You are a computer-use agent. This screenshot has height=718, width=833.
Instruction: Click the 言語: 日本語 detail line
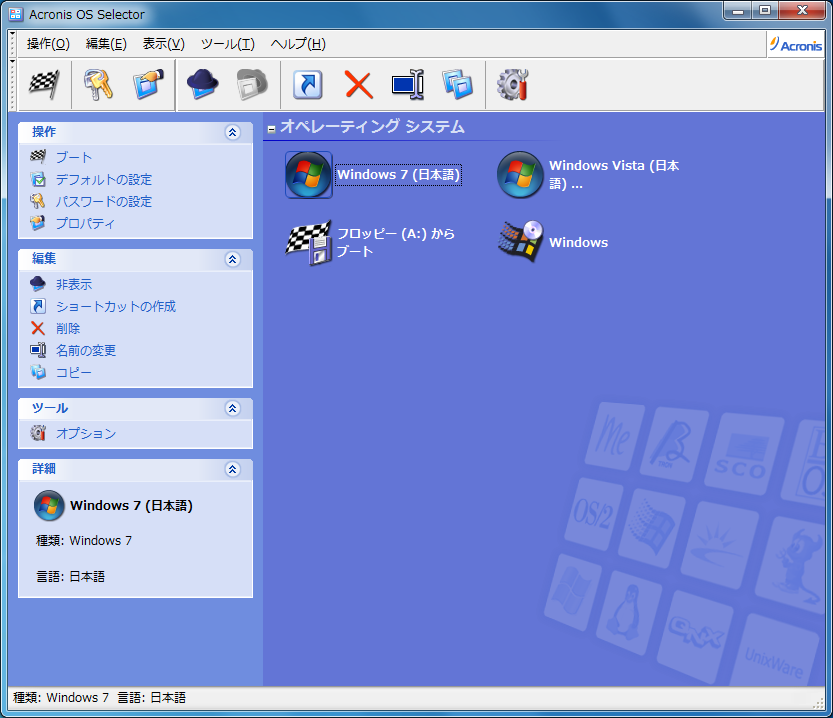(x=70, y=577)
